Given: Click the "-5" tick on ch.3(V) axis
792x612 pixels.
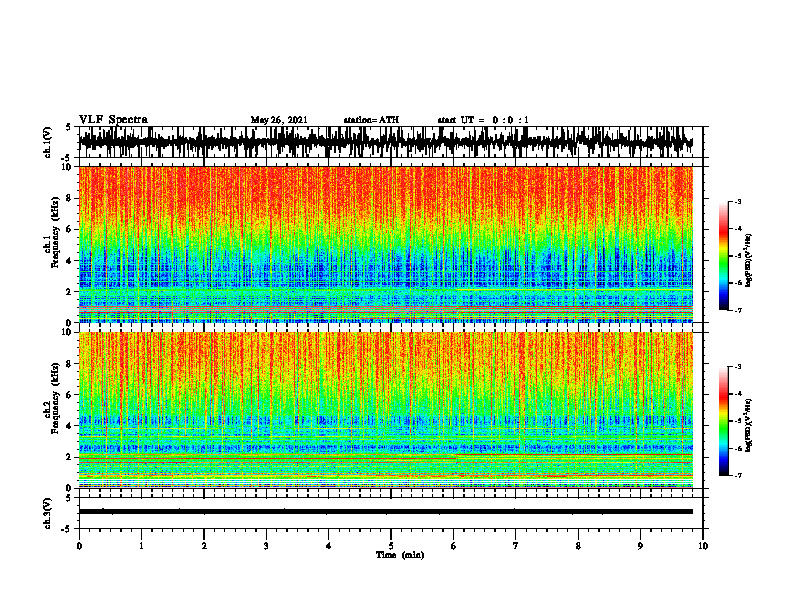Looking at the screenshot, I should pos(67,529).
